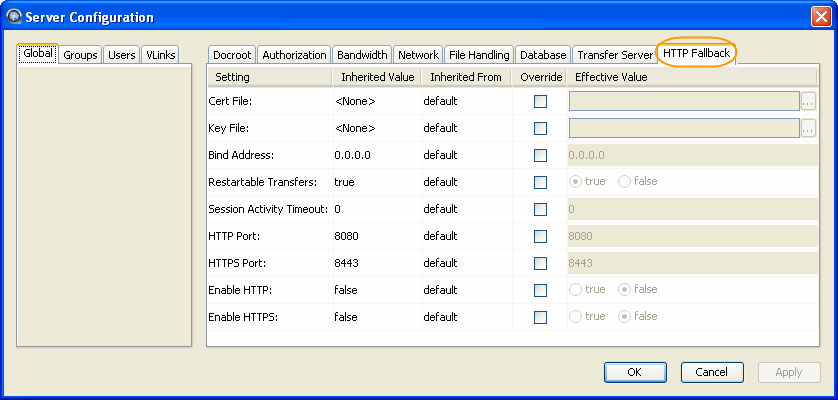Enable override for Bind Address

pos(540,155)
